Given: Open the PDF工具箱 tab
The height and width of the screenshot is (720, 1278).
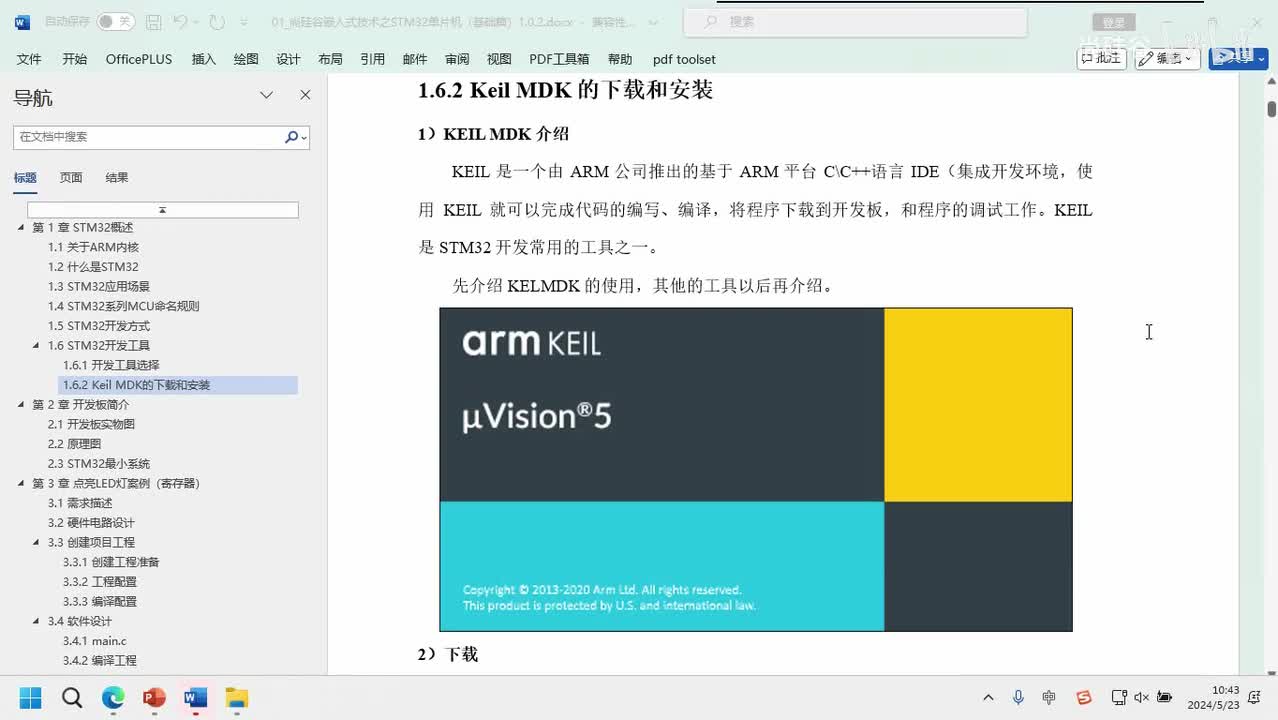Looking at the screenshot, I should 559,59.
